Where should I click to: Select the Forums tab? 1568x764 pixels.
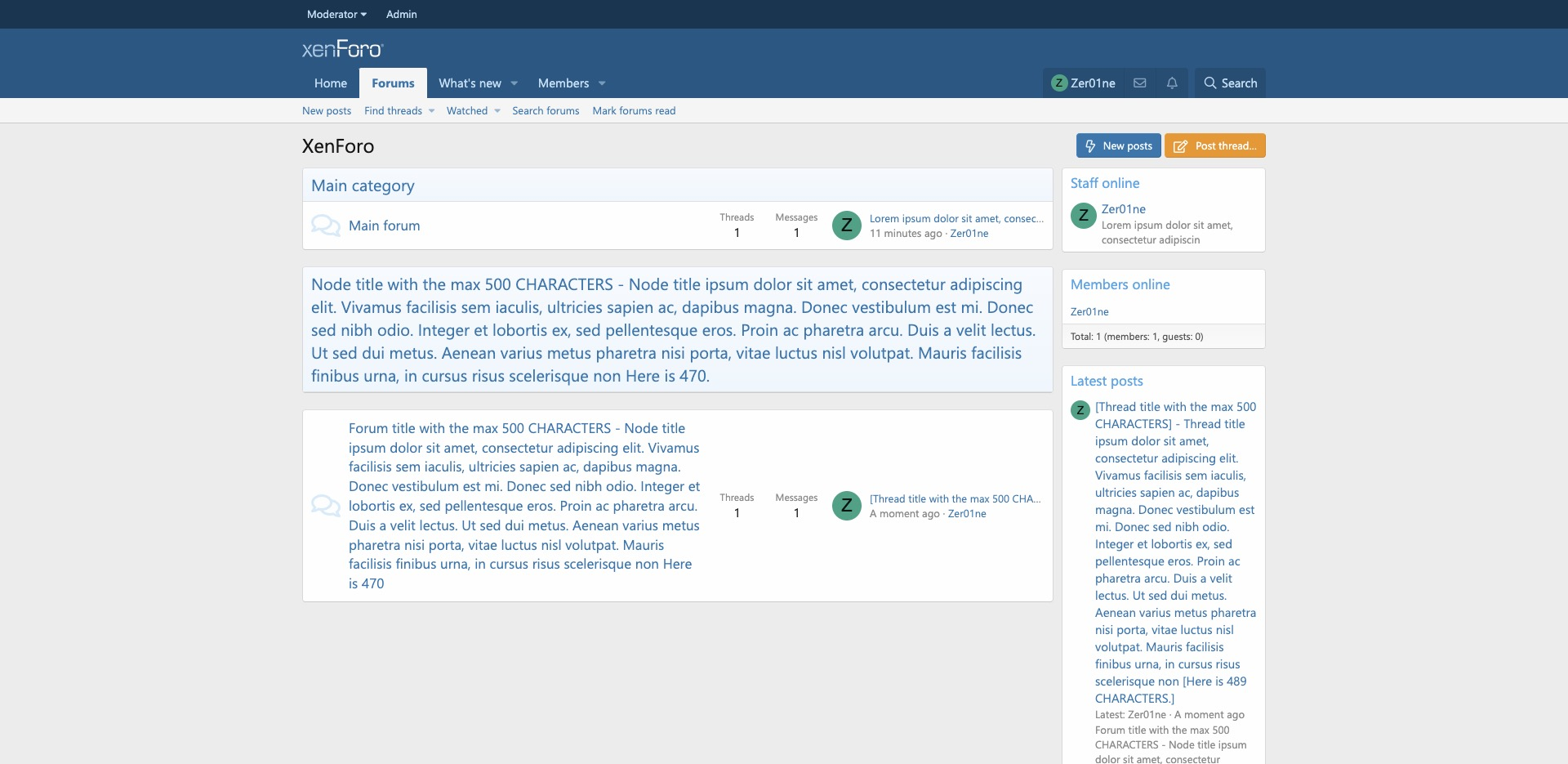(x=393, y=83)
